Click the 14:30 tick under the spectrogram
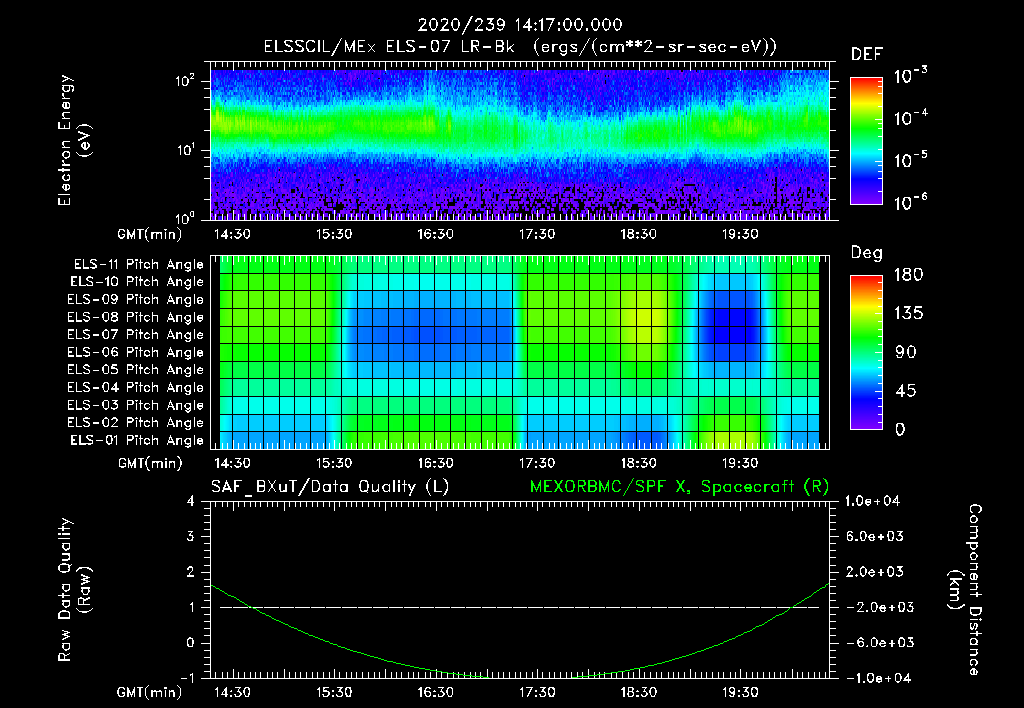Screen dimensions: 1024x708 pos(232,234)
